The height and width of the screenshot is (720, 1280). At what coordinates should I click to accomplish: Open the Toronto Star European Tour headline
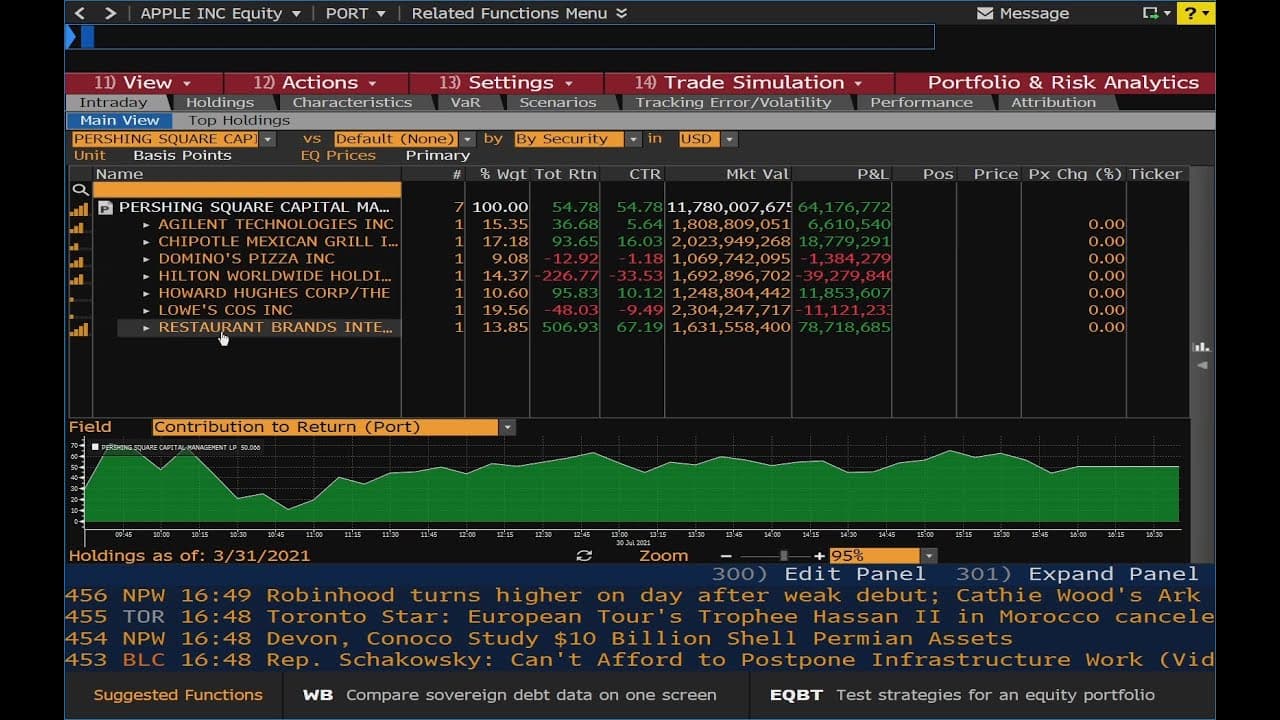pos(640,617)
